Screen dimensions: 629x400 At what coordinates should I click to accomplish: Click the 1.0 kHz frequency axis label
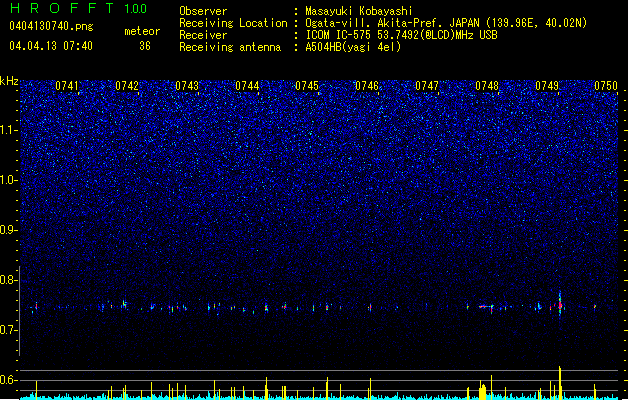pos(9,180)
